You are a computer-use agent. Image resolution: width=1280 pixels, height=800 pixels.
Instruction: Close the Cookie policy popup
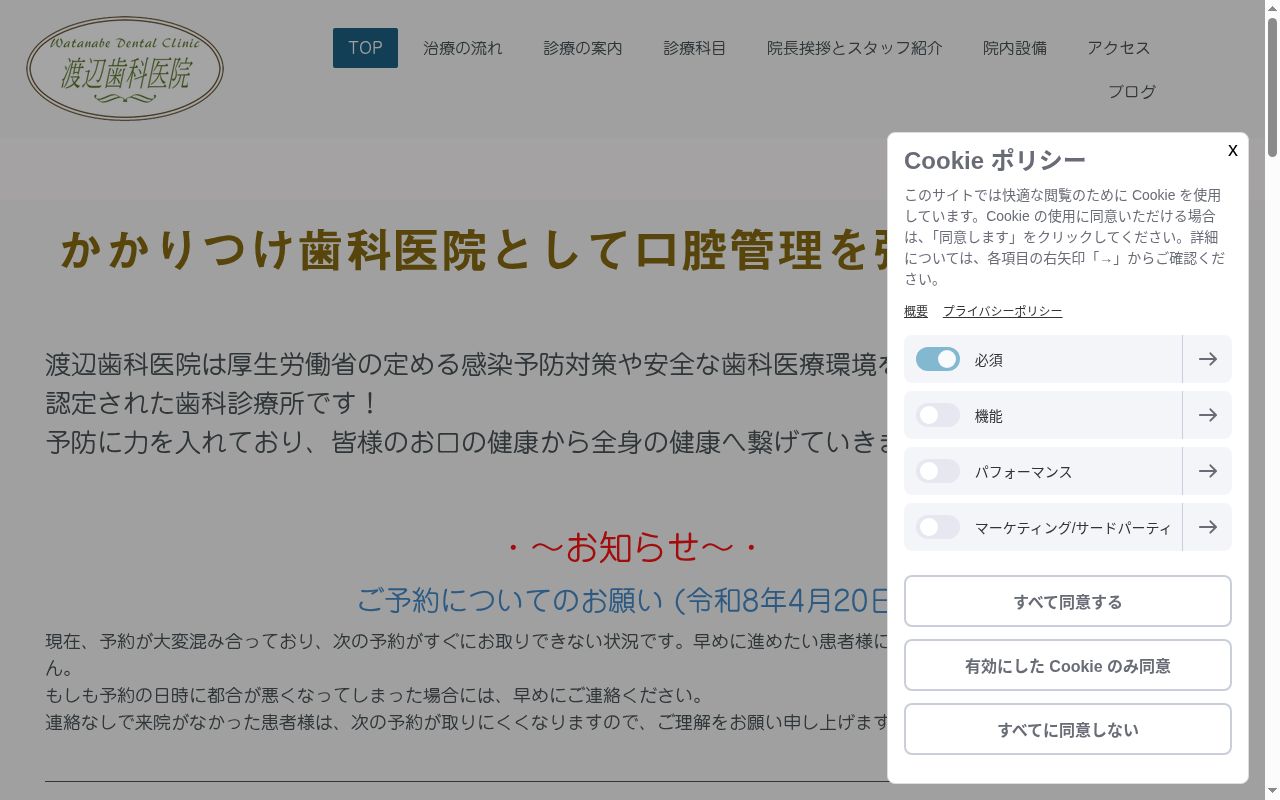coord(1233,150)
